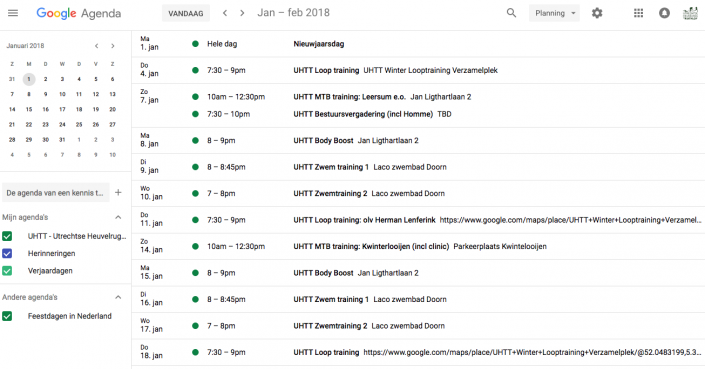Open the Planning view dropdown
The image size is (705, 369).
(554, 13)
